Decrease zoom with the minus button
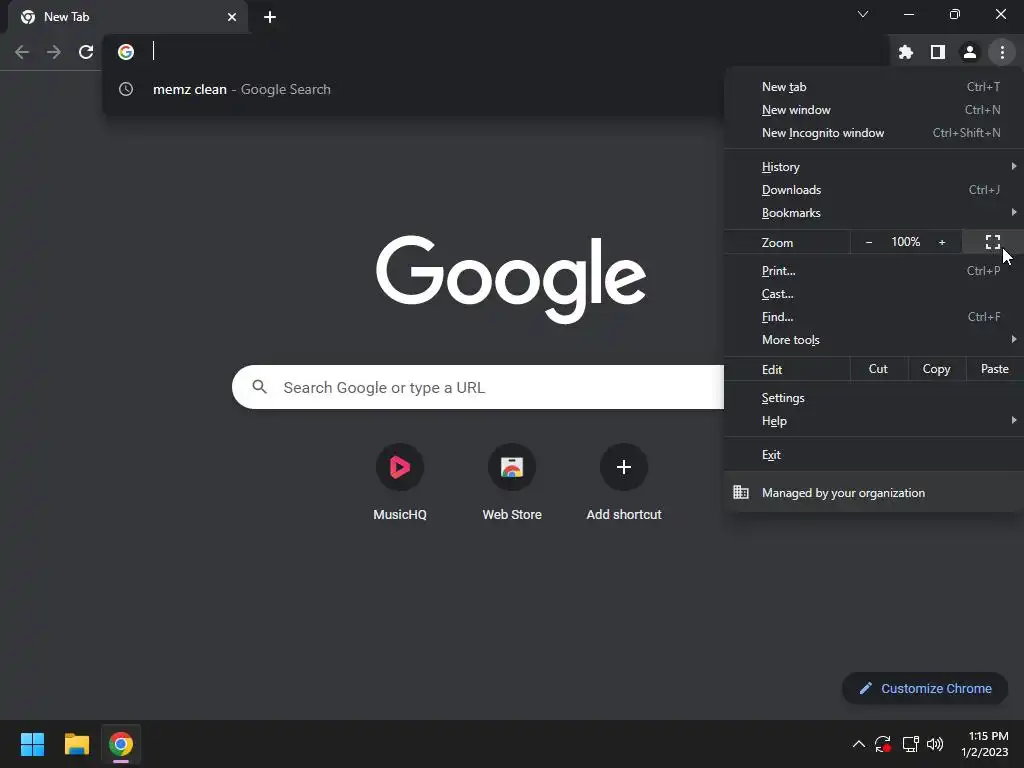 (x=869, y=242)
